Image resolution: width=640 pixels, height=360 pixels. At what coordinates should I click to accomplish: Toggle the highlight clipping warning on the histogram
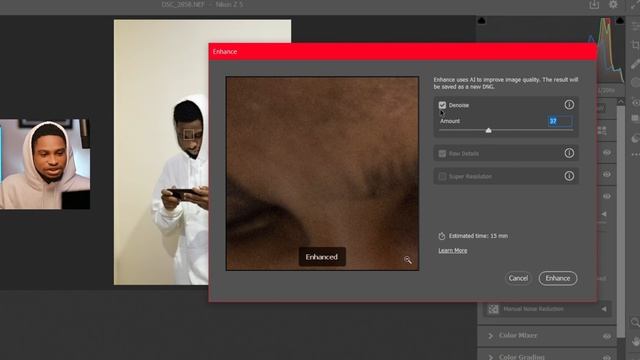[x=620, y=20]
